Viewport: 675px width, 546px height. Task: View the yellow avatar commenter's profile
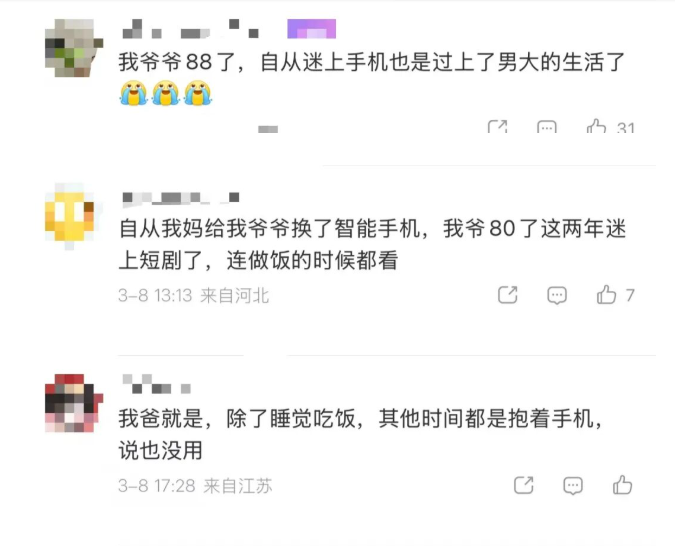tap(70, 216)
